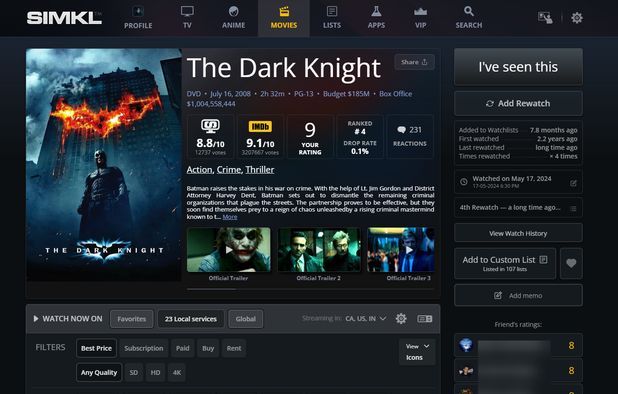Toggle the heart favorite button
This screenshot has height=394, width=618.
click(x=571, y=264)
